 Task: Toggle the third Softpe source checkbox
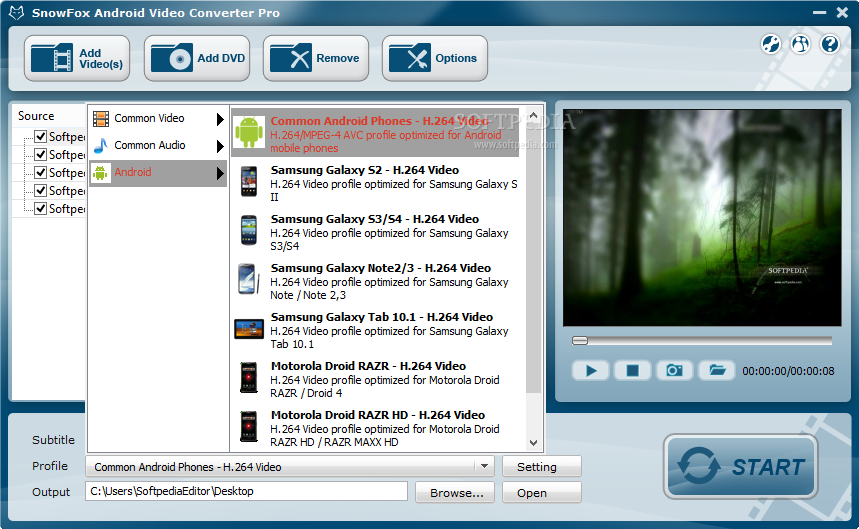41,172
